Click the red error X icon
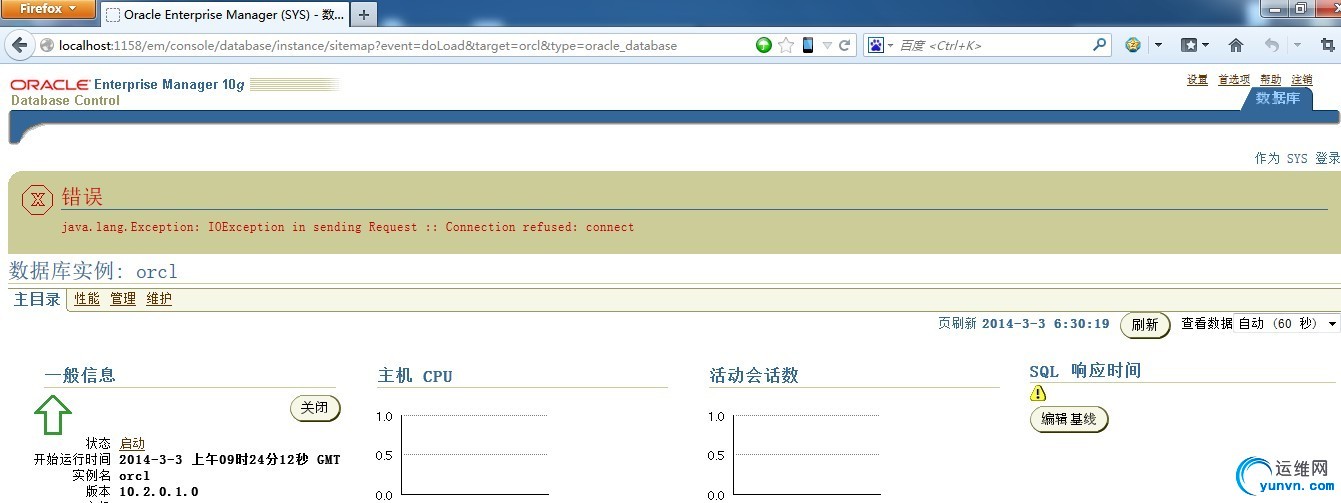1341x503 pixels. [x=38, y=200]
